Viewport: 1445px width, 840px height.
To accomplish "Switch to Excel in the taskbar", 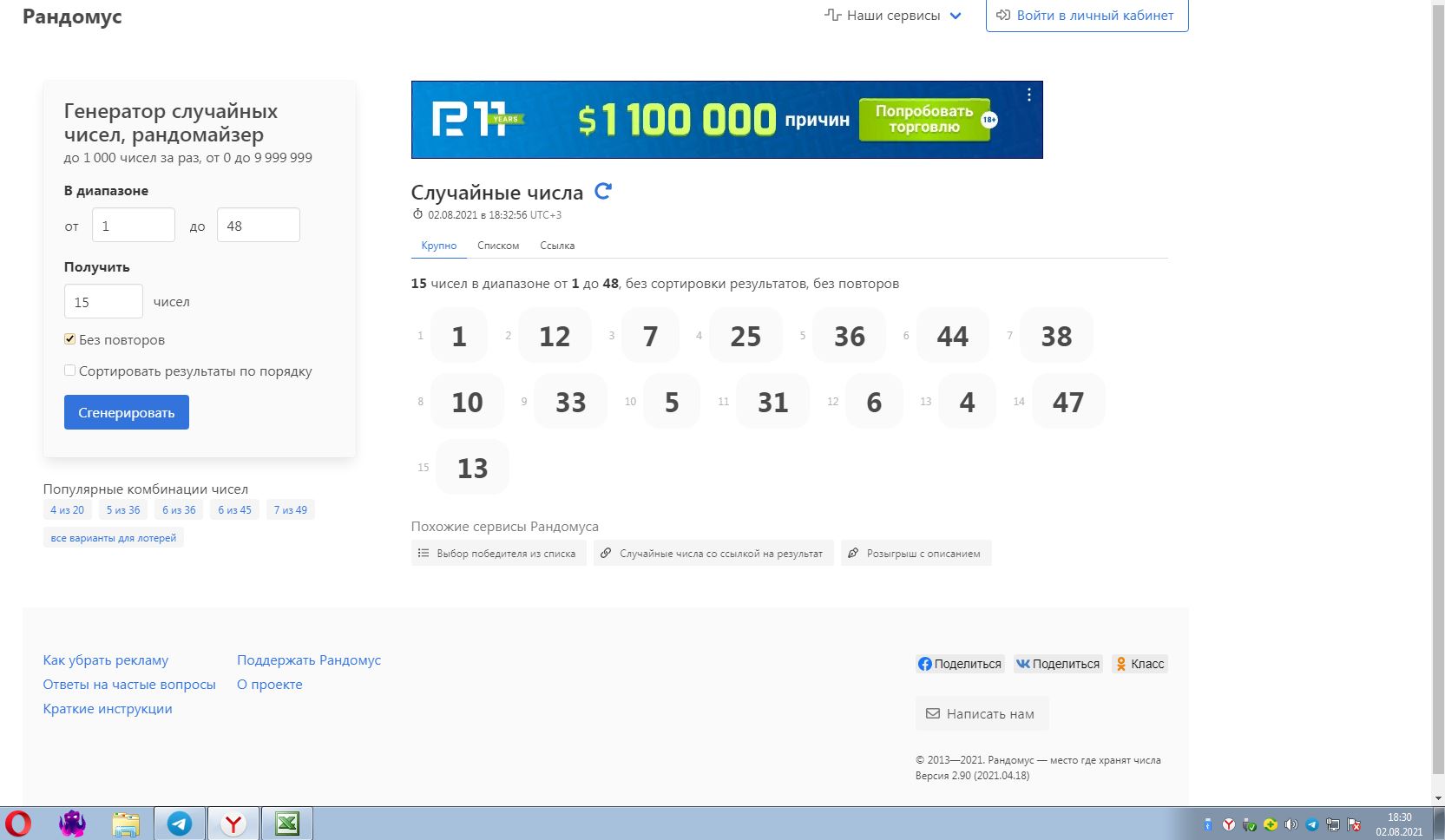I will pyautogui.click(x=287, y=824).
